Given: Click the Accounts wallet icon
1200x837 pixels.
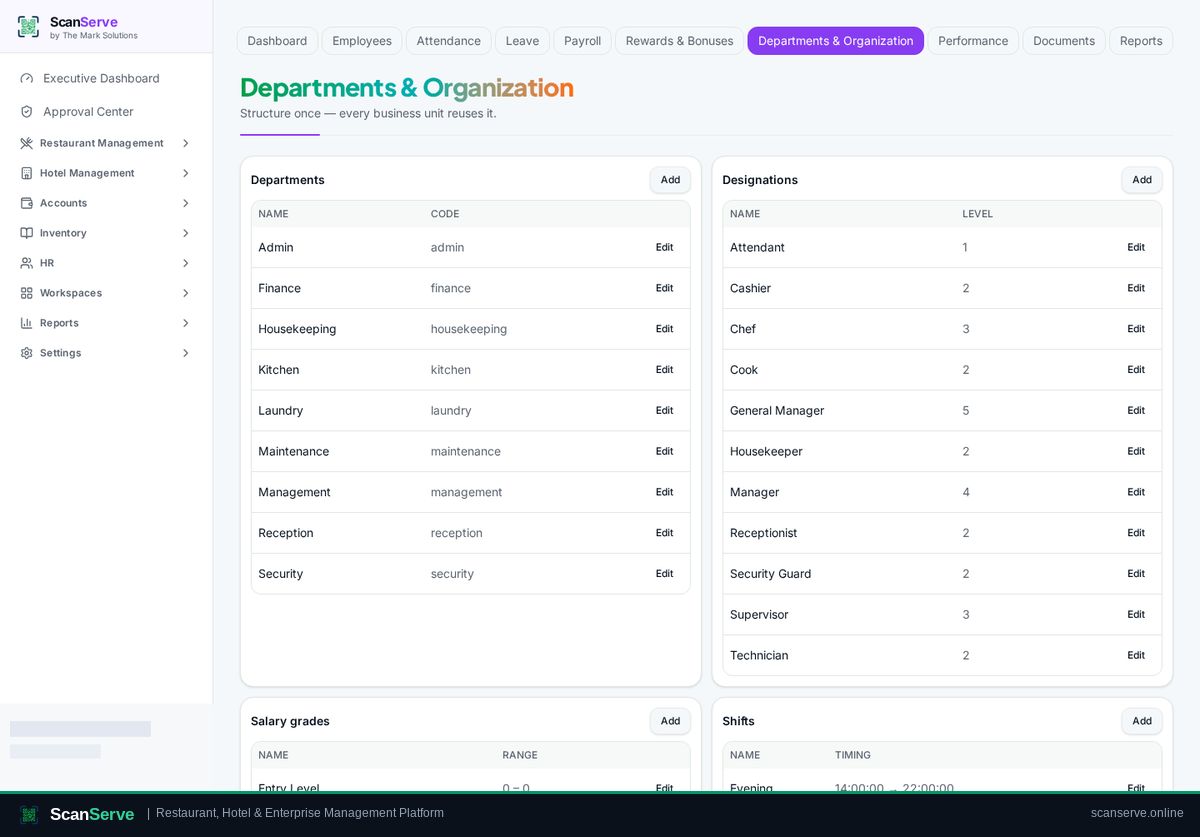Looking at the screenshot, I should click(27, 203).
